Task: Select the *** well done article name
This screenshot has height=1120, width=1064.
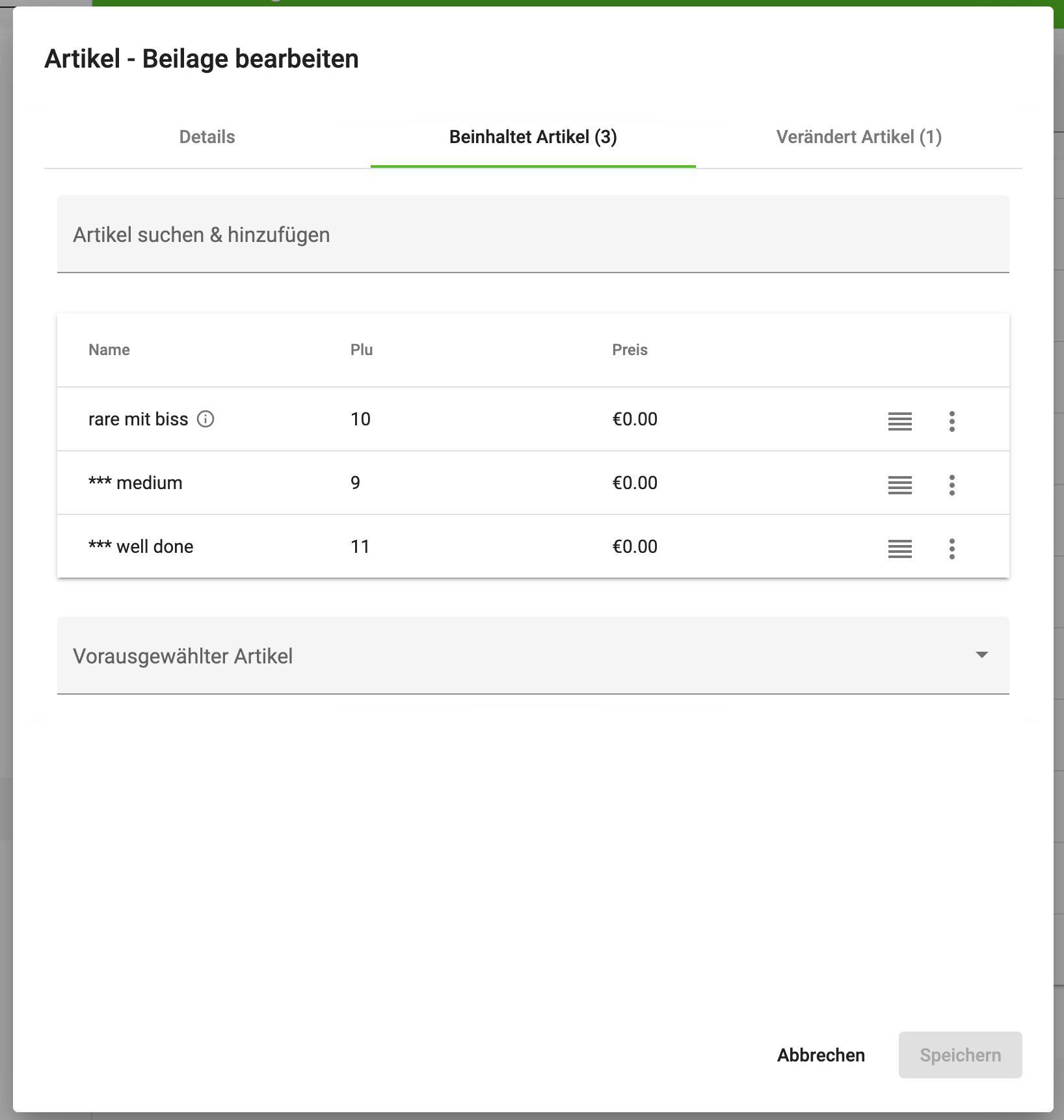Action: click(141, 547)
